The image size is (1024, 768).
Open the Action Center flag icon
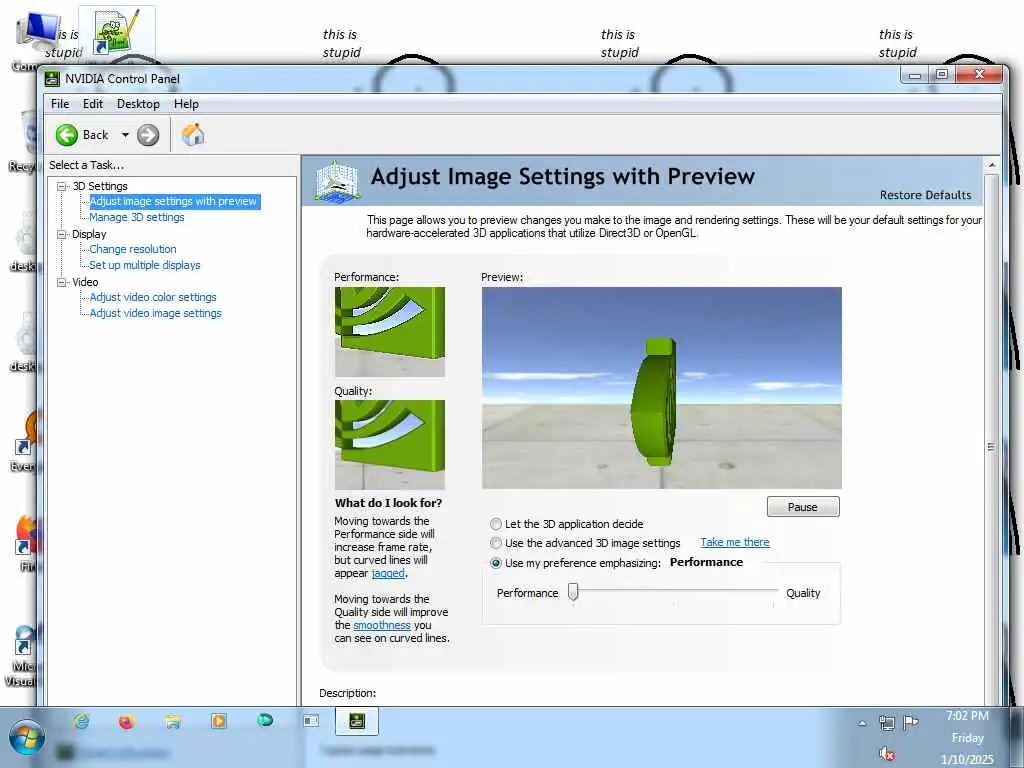point(910,722)
